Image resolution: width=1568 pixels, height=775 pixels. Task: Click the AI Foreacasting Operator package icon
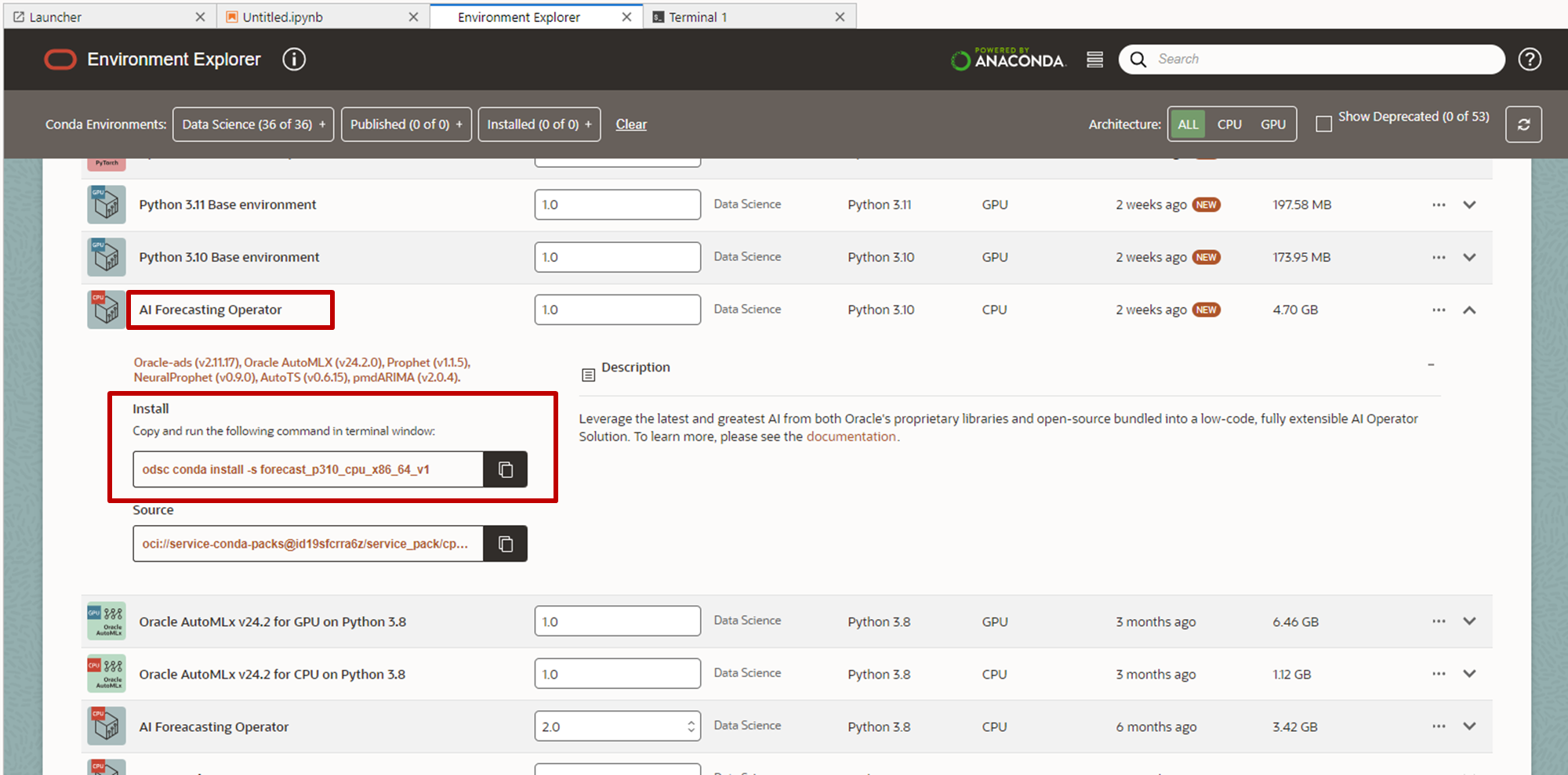tap(107, 726)
